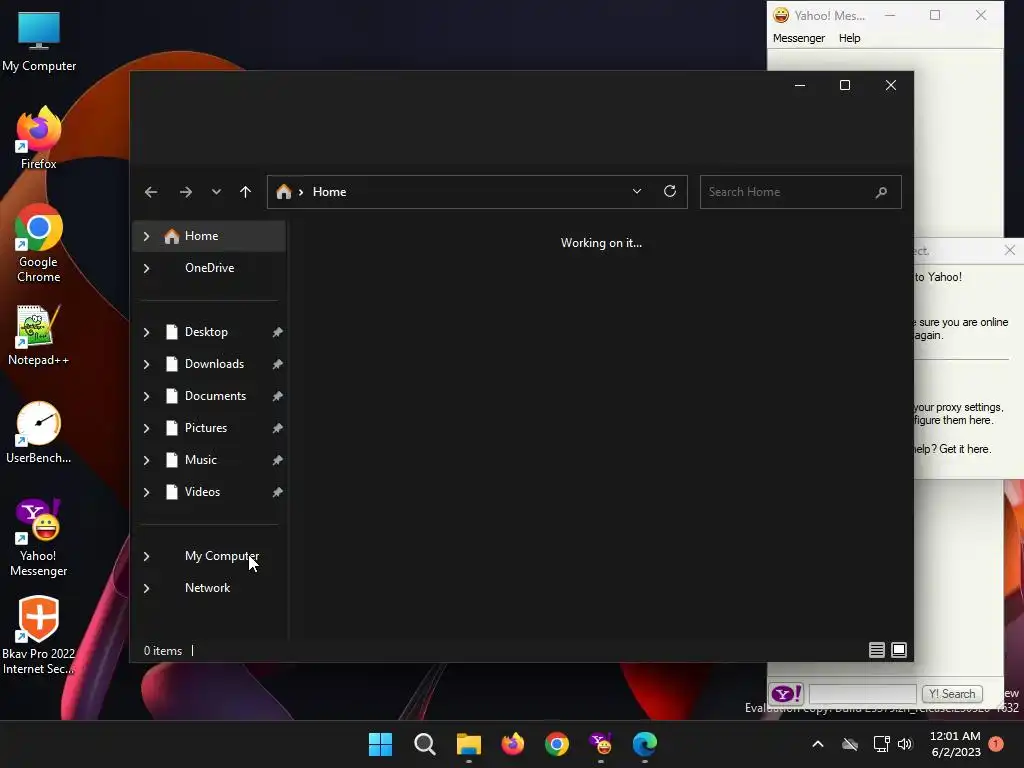Click the Forward arrow in File Explorer
Image resolution: width=1024 pixels, height=768 pixels.
click(185, 192)
